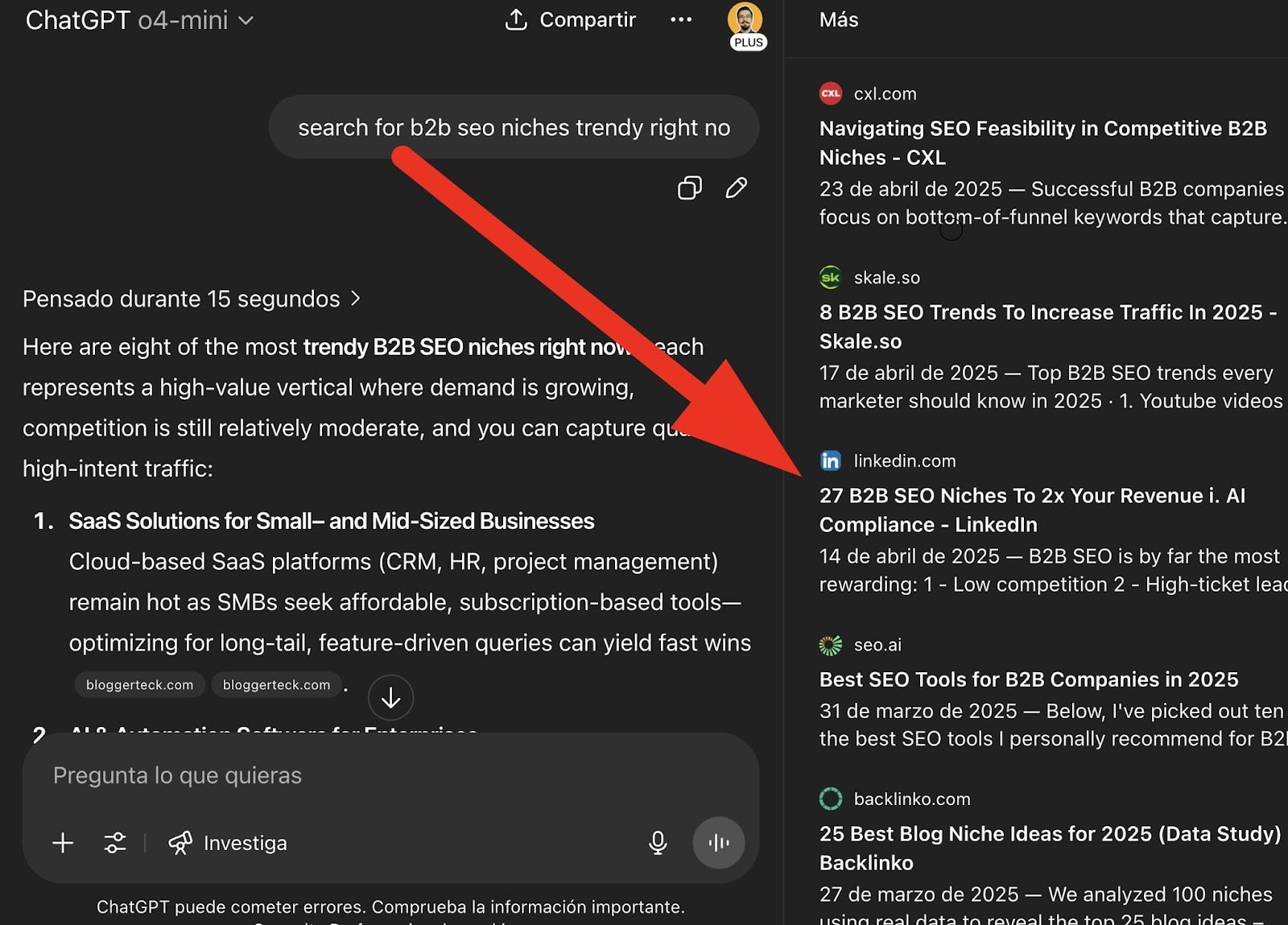This screenshot has height=925, width=1288.
Task: Click the scroll-to-bottom arrow button
Action: tap(390, 698)
